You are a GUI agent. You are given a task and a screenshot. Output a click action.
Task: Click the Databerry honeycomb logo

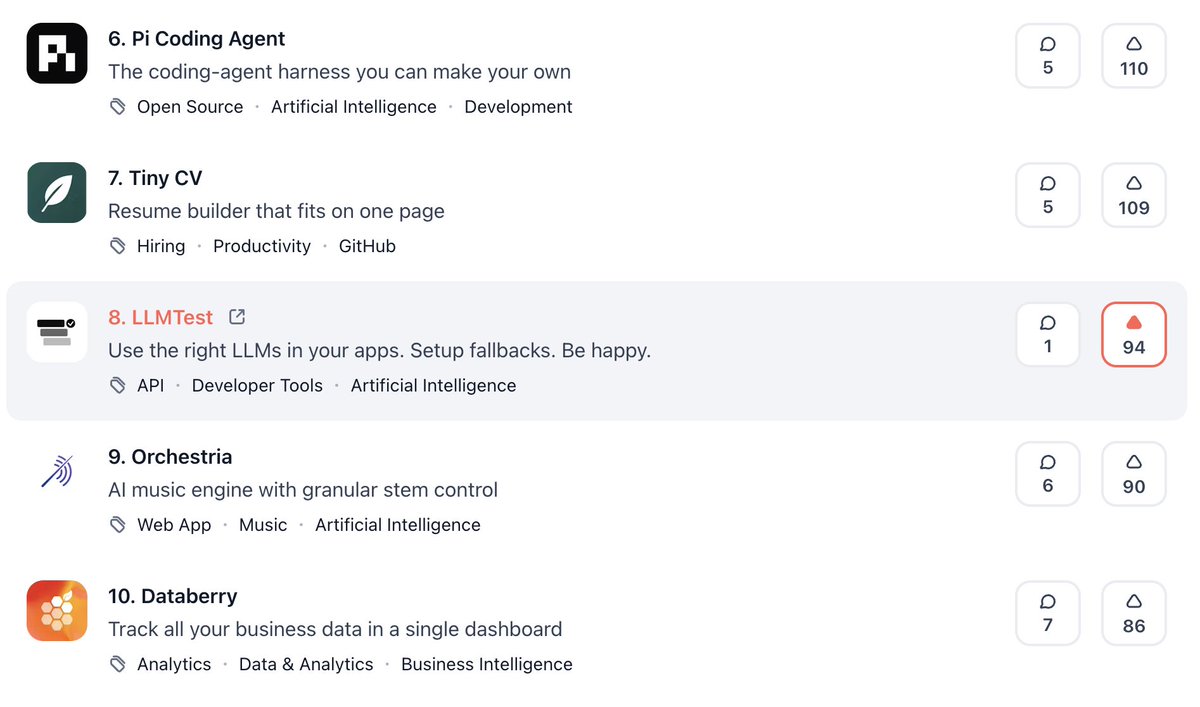coord(57,611)
